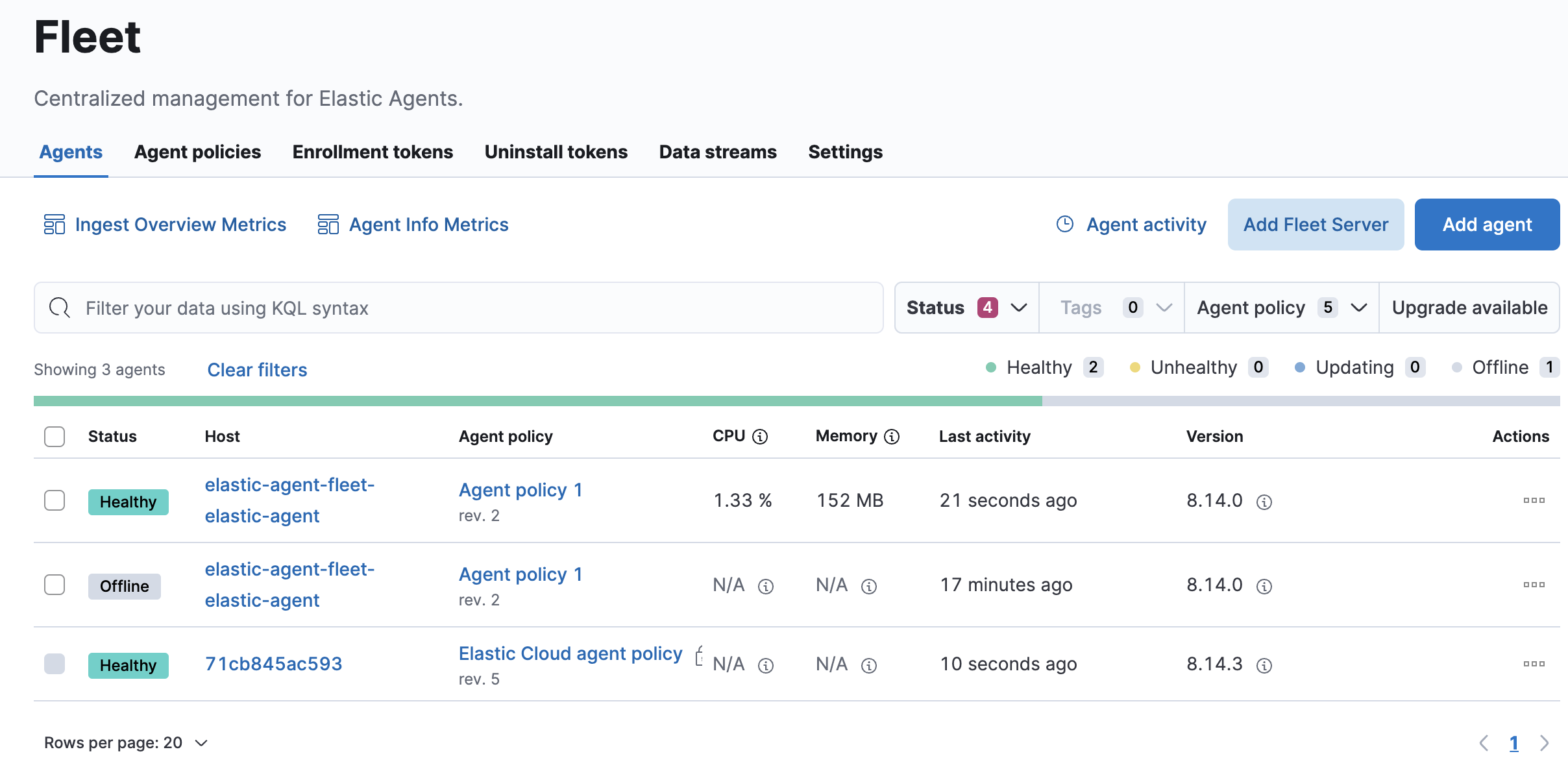Click the Memory column info icon
The image size is (1568, 767).
coord(892,437)
